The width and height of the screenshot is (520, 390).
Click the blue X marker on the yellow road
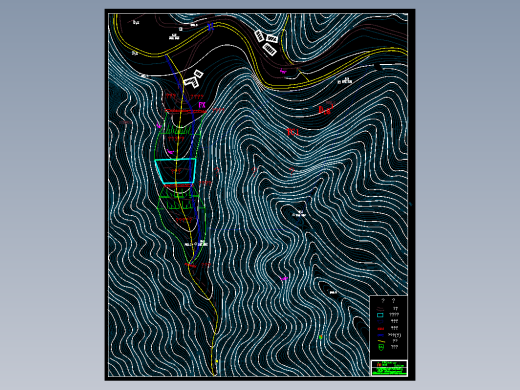[211, 27]
